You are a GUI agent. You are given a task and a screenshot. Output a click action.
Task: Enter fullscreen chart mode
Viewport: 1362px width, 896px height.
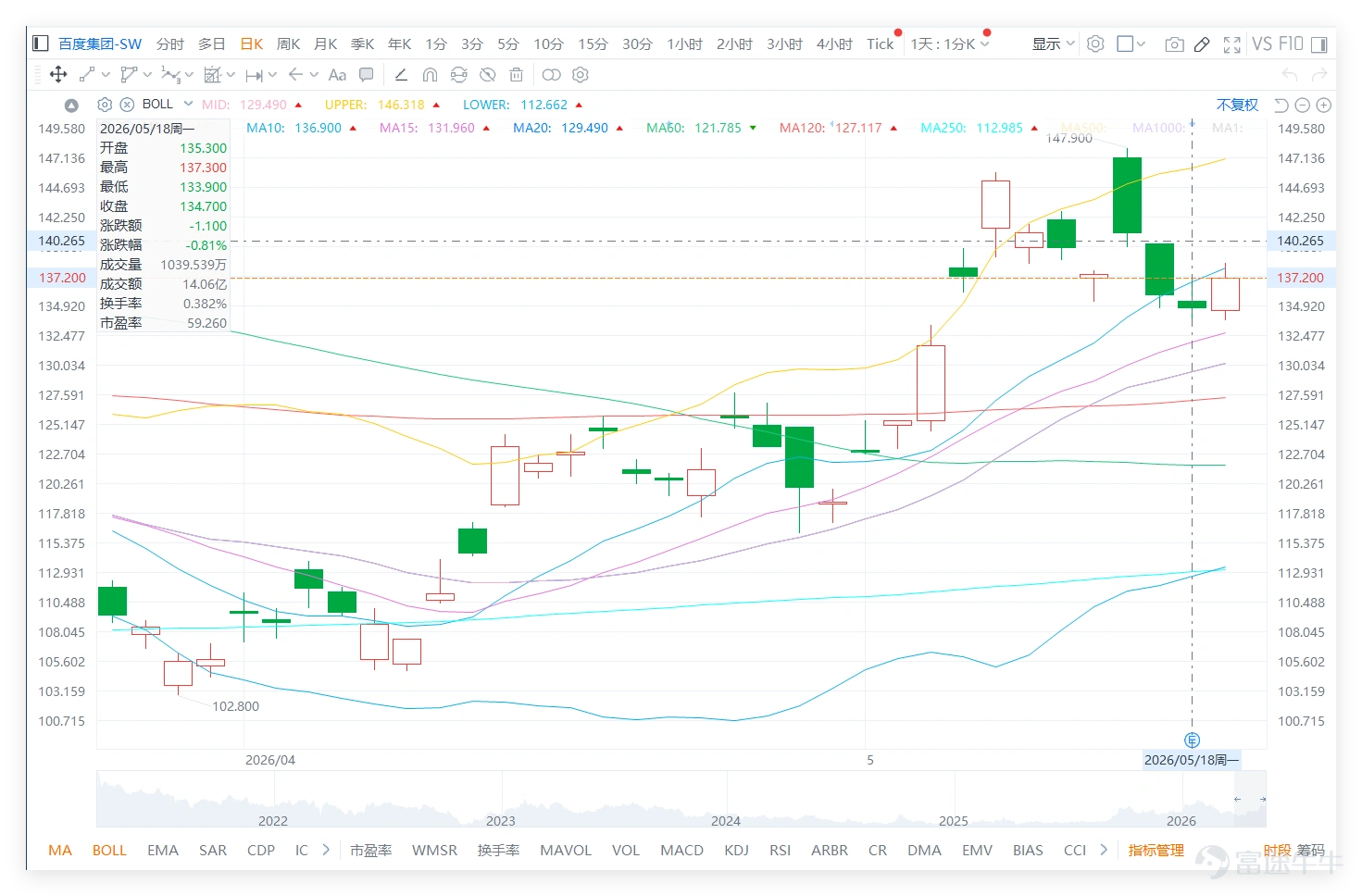[1231, 44]
